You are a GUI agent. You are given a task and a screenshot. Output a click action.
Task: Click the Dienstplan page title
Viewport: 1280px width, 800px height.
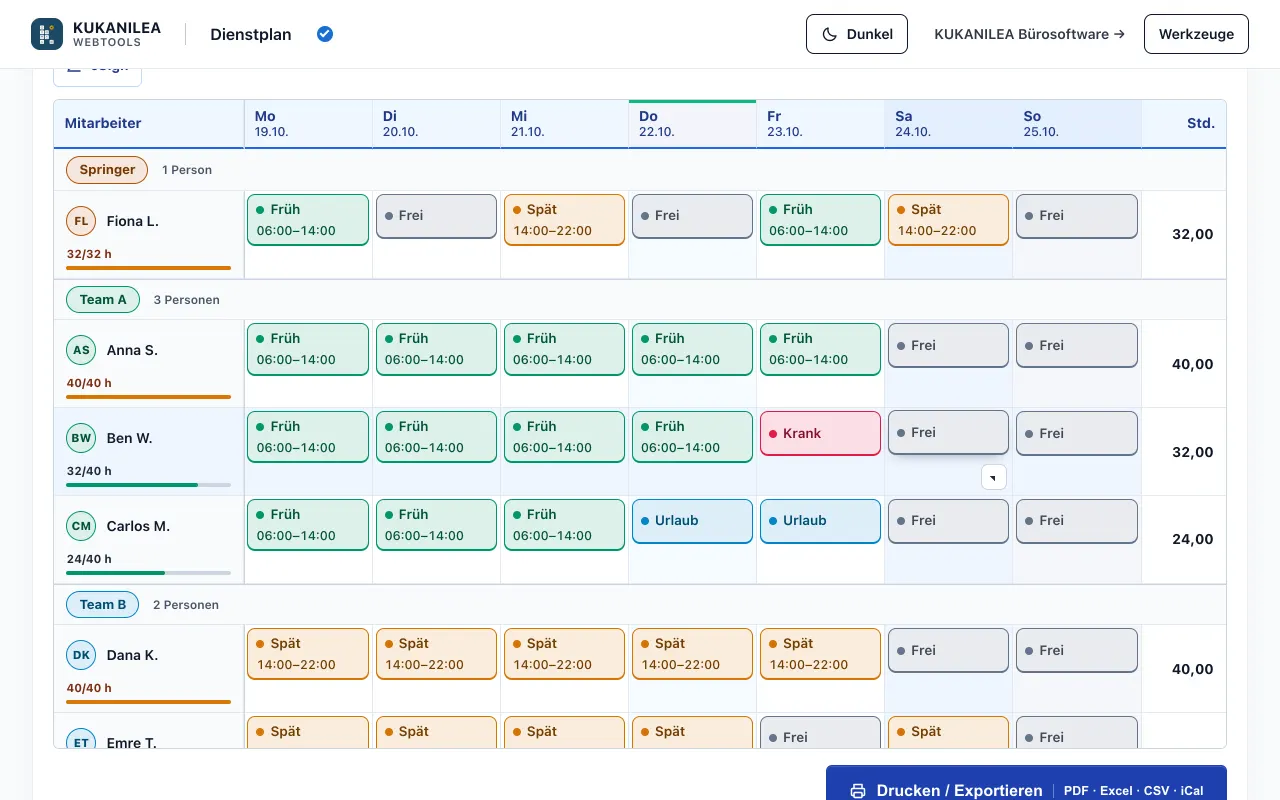point(251,34)
